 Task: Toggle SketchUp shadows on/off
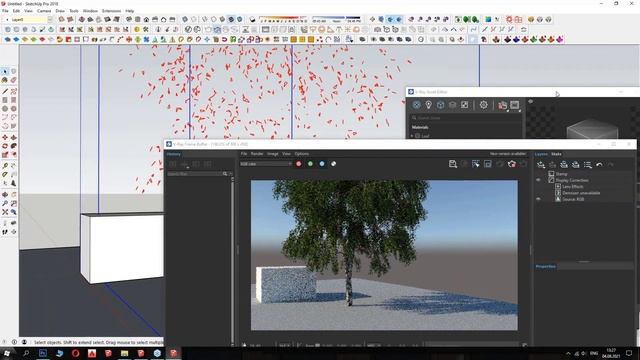click(x=252, y=19)
